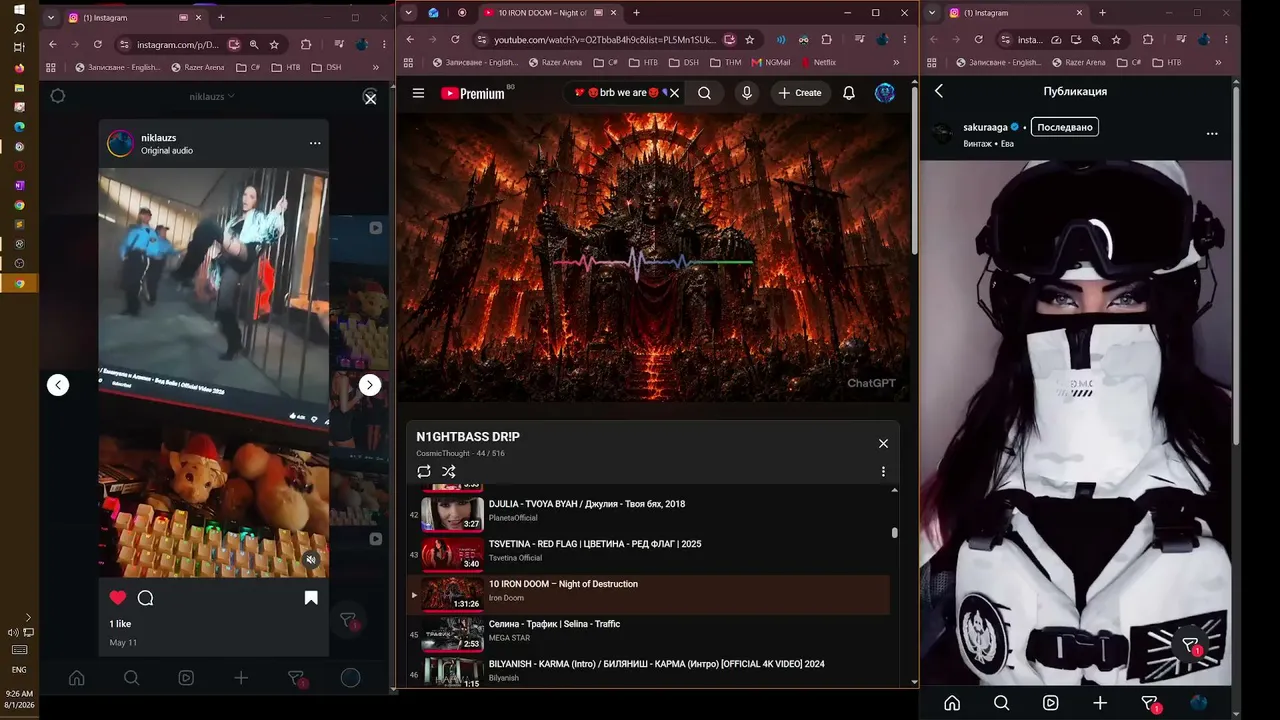1280x720 pixels.
Task: Start YouTube voice search with the microphone
Action: pos(746,93)
